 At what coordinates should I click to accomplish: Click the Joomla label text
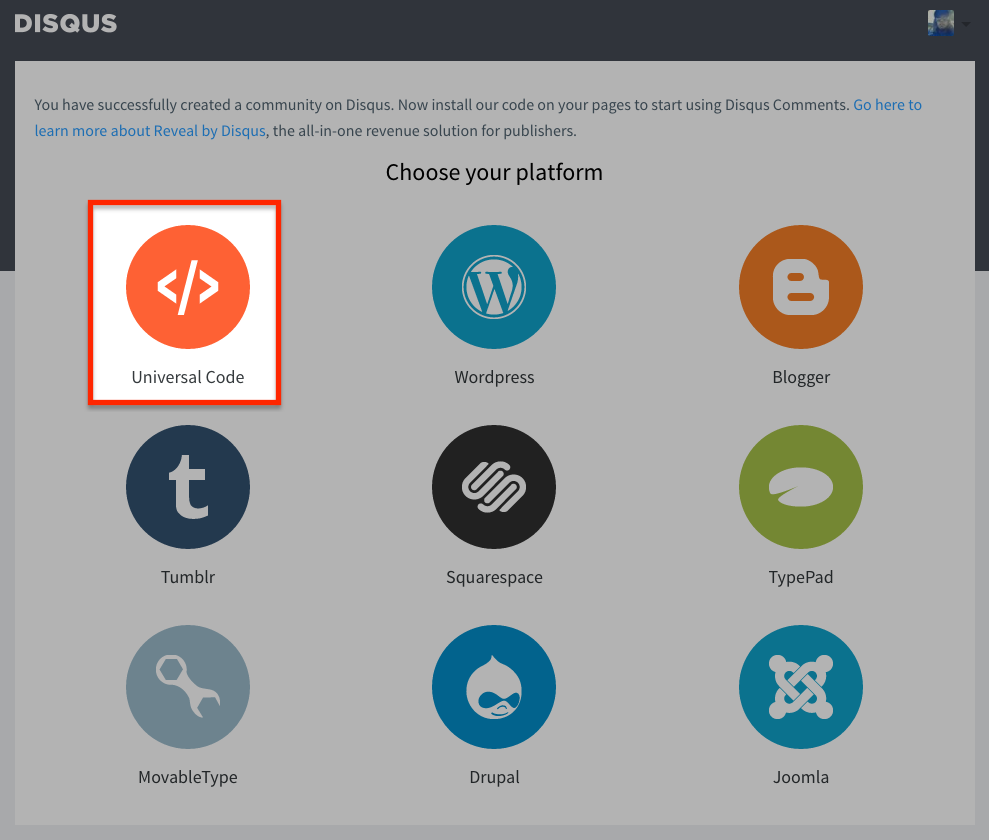pos(801,777)
